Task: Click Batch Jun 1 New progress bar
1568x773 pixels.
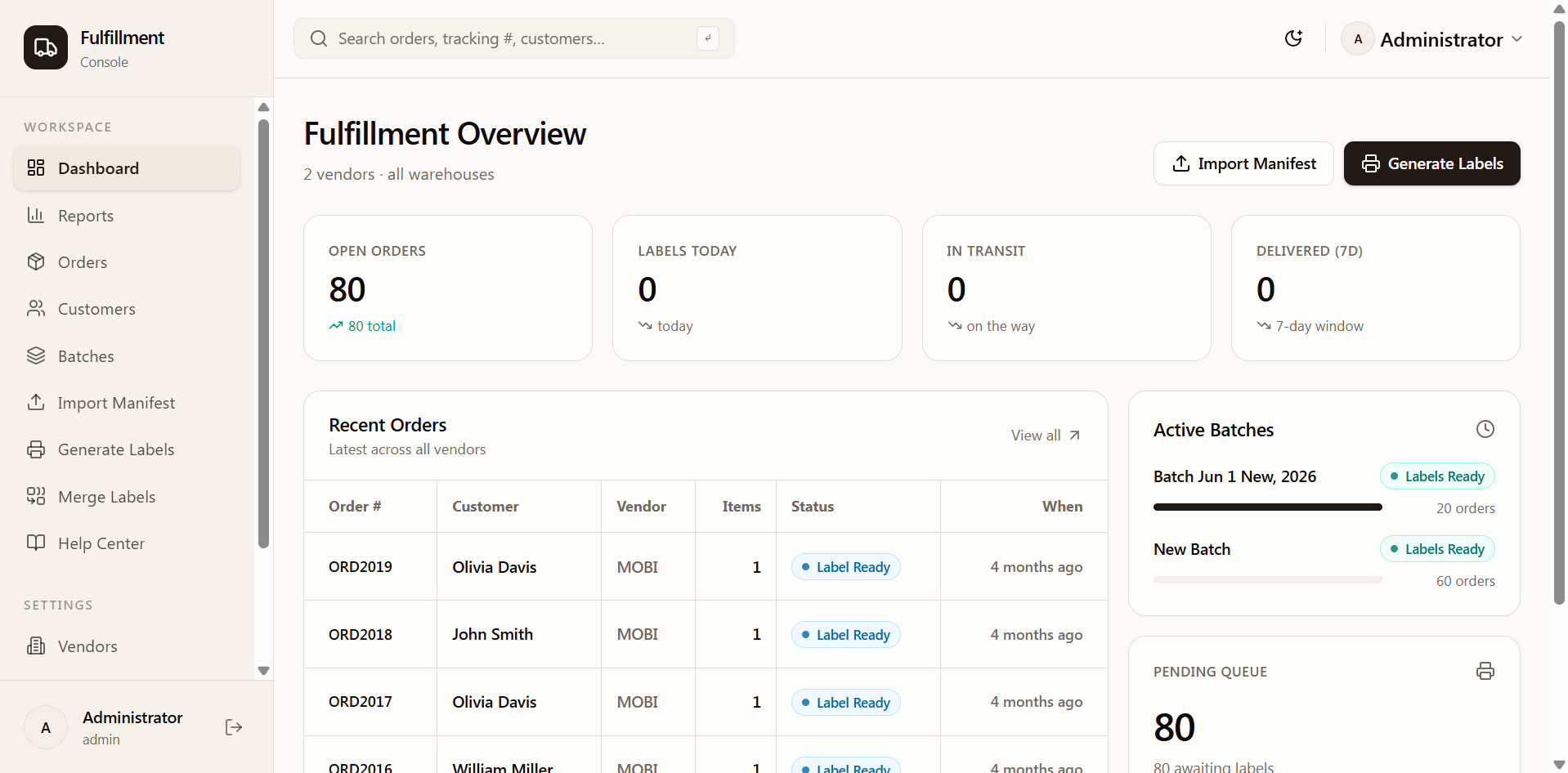Action: (1267, 507)
